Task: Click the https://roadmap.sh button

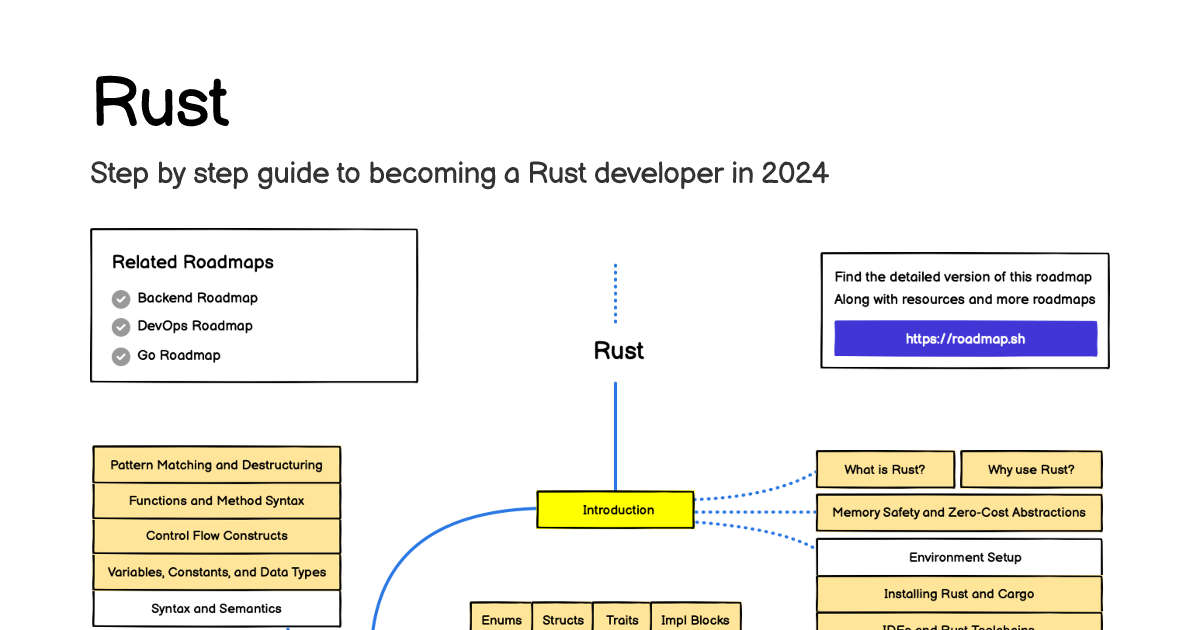Action: pos(965,339)
